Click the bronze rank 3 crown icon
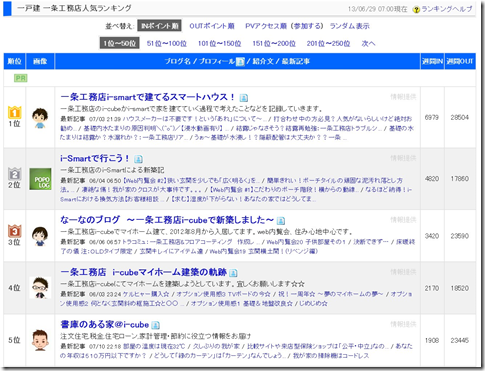485x371 pixels. [14, 231]
